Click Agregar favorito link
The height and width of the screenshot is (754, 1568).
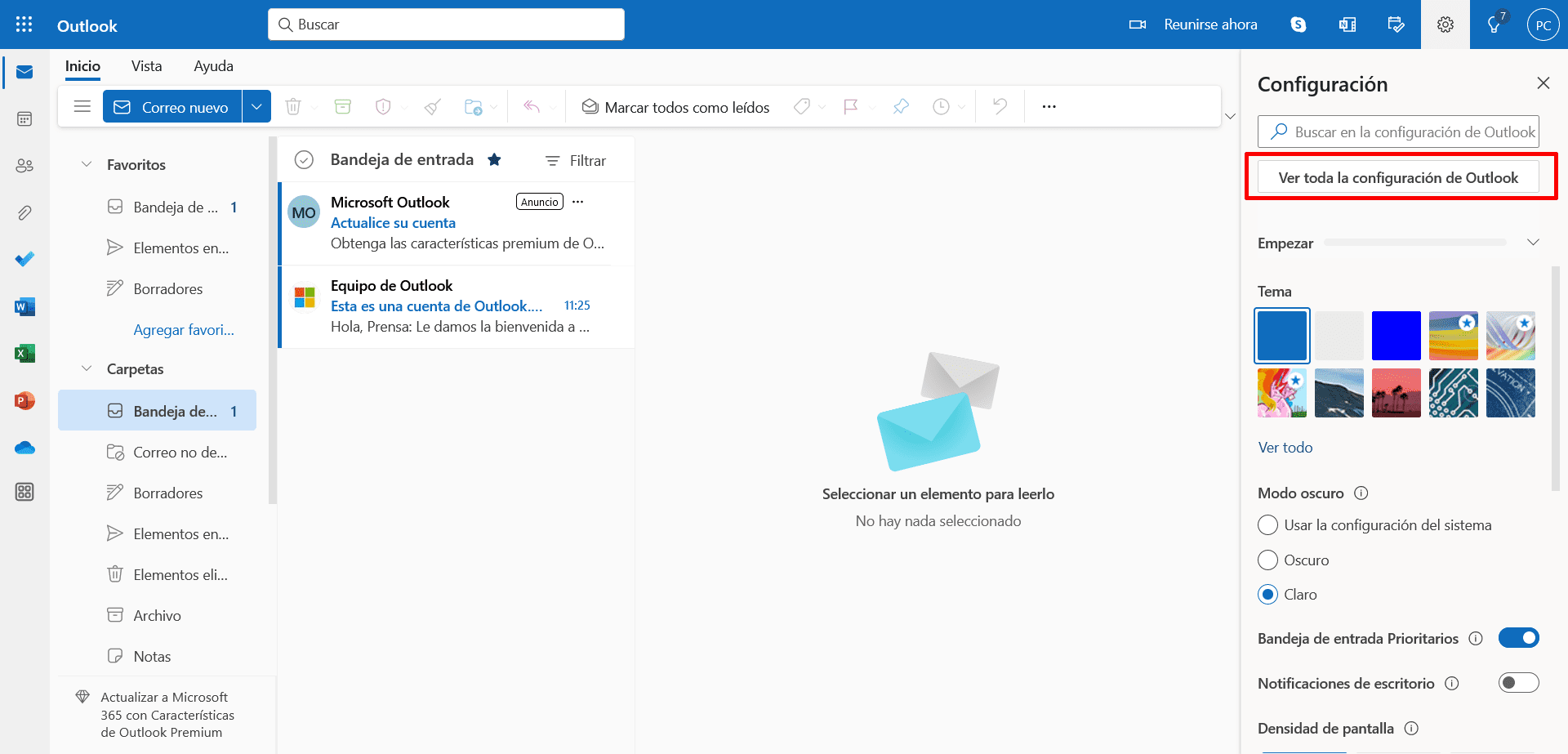pyautogui.click(x=184, y=330)
